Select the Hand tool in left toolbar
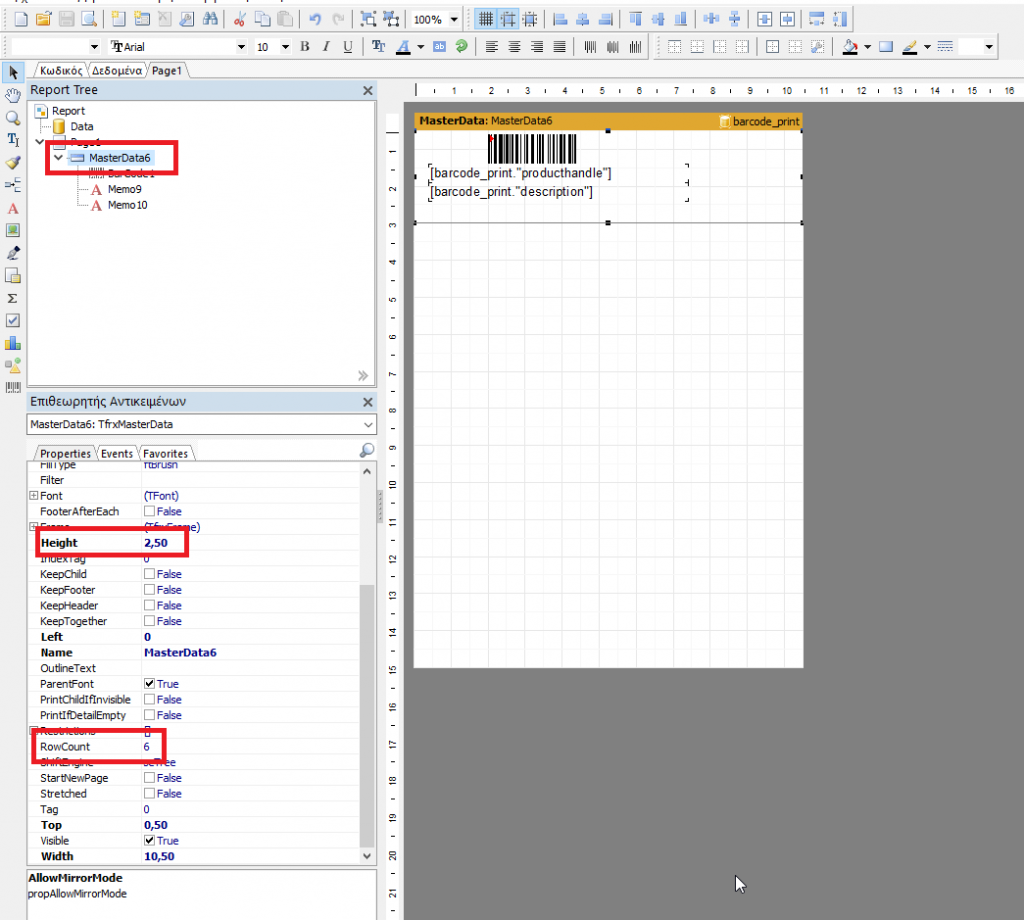The height and width of the screenshot is (920, 1024). [12, 95]
